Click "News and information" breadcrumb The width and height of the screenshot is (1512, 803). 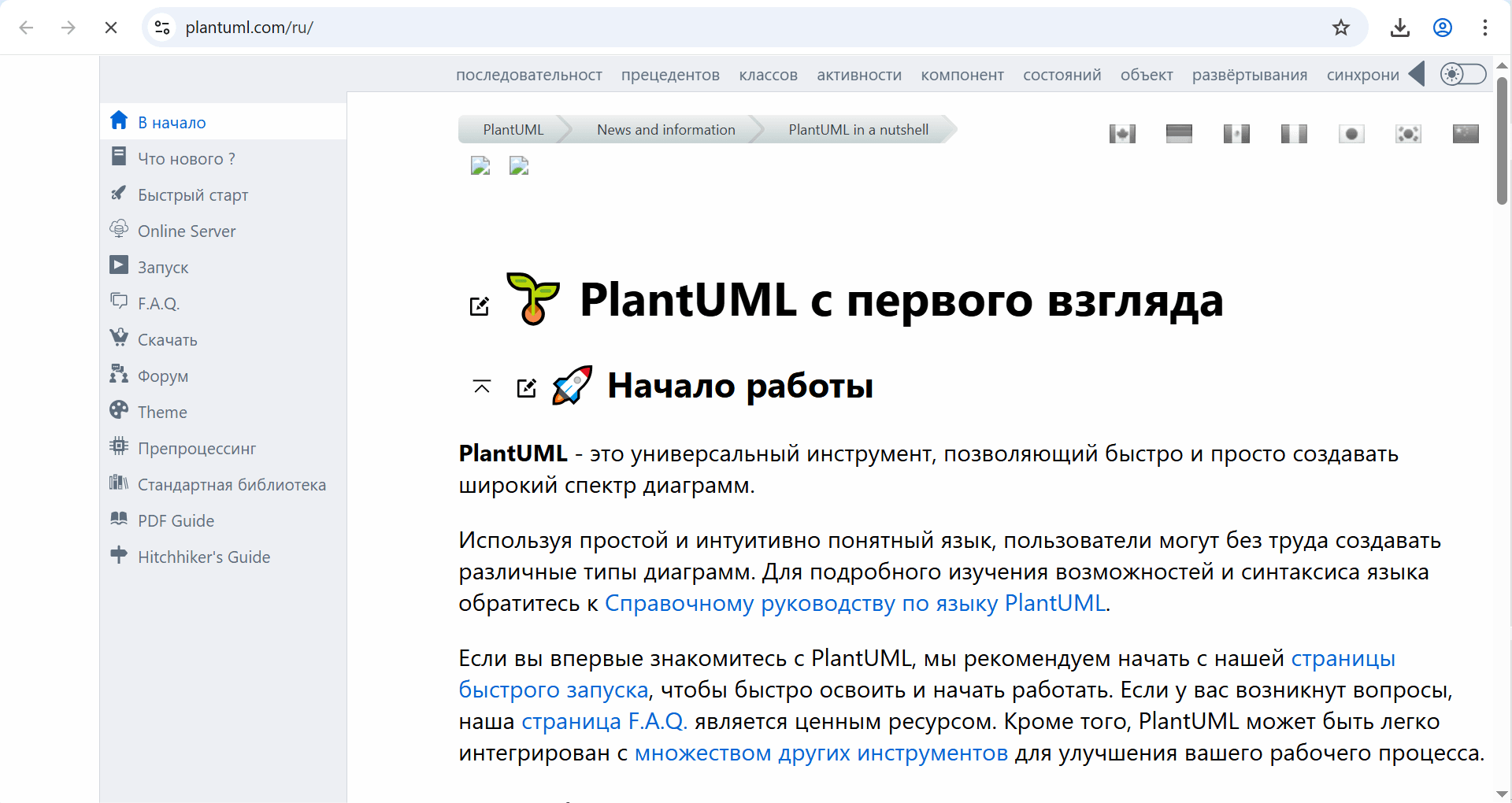tap(665, 130)
